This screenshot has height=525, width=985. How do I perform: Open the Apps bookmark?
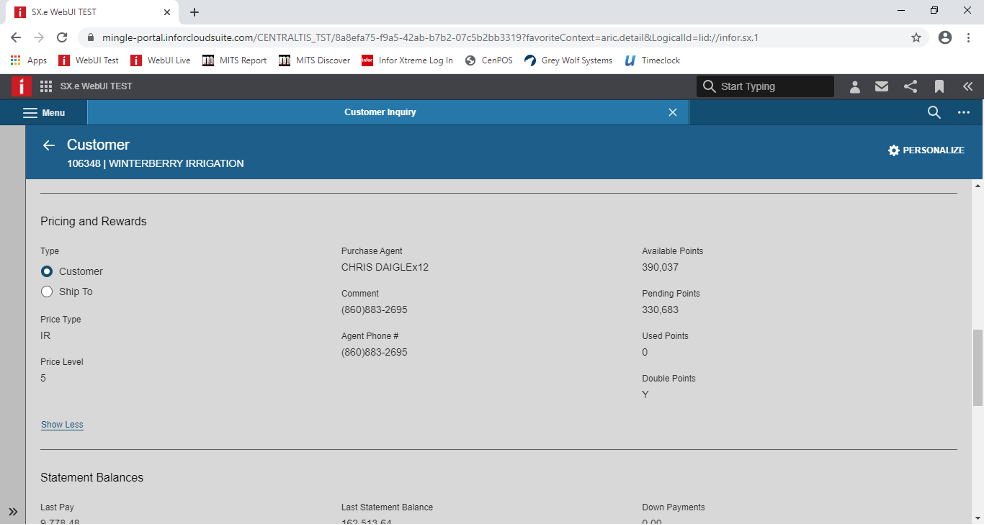tap(29, 60)
